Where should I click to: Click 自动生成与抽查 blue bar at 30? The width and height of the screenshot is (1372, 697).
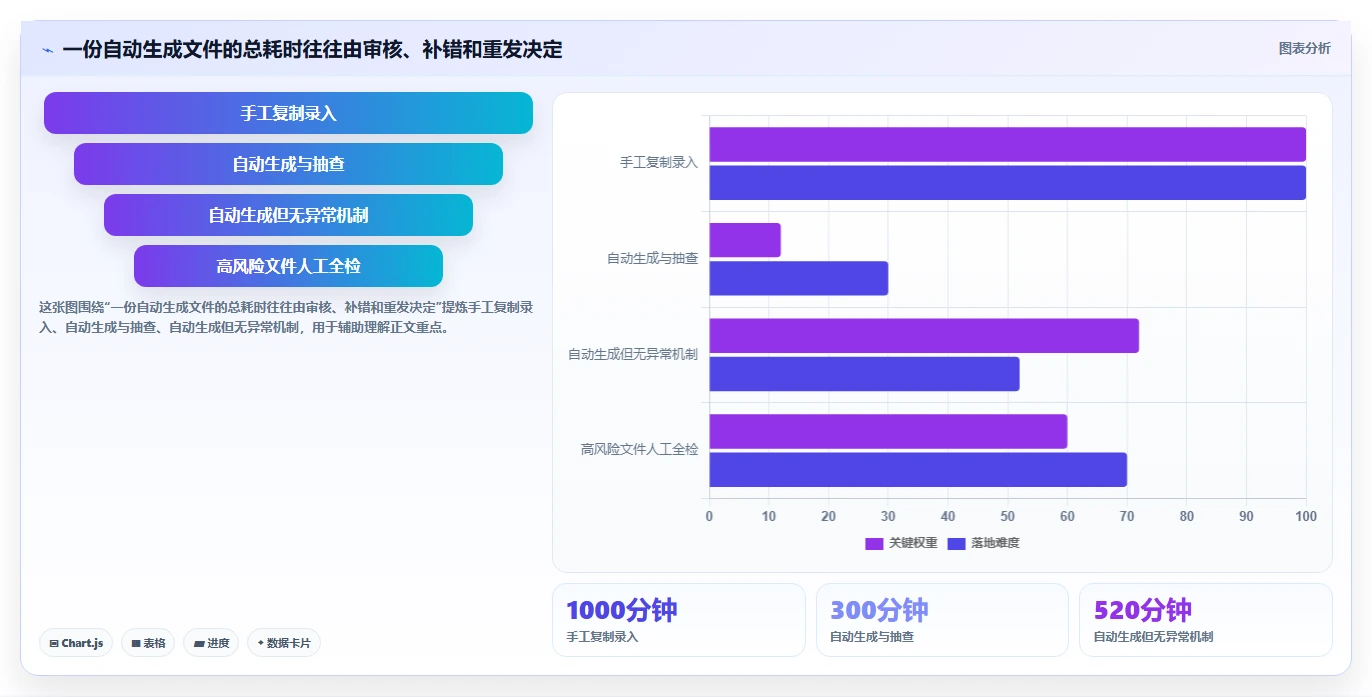pyautogui.click(x=799, y=278)
